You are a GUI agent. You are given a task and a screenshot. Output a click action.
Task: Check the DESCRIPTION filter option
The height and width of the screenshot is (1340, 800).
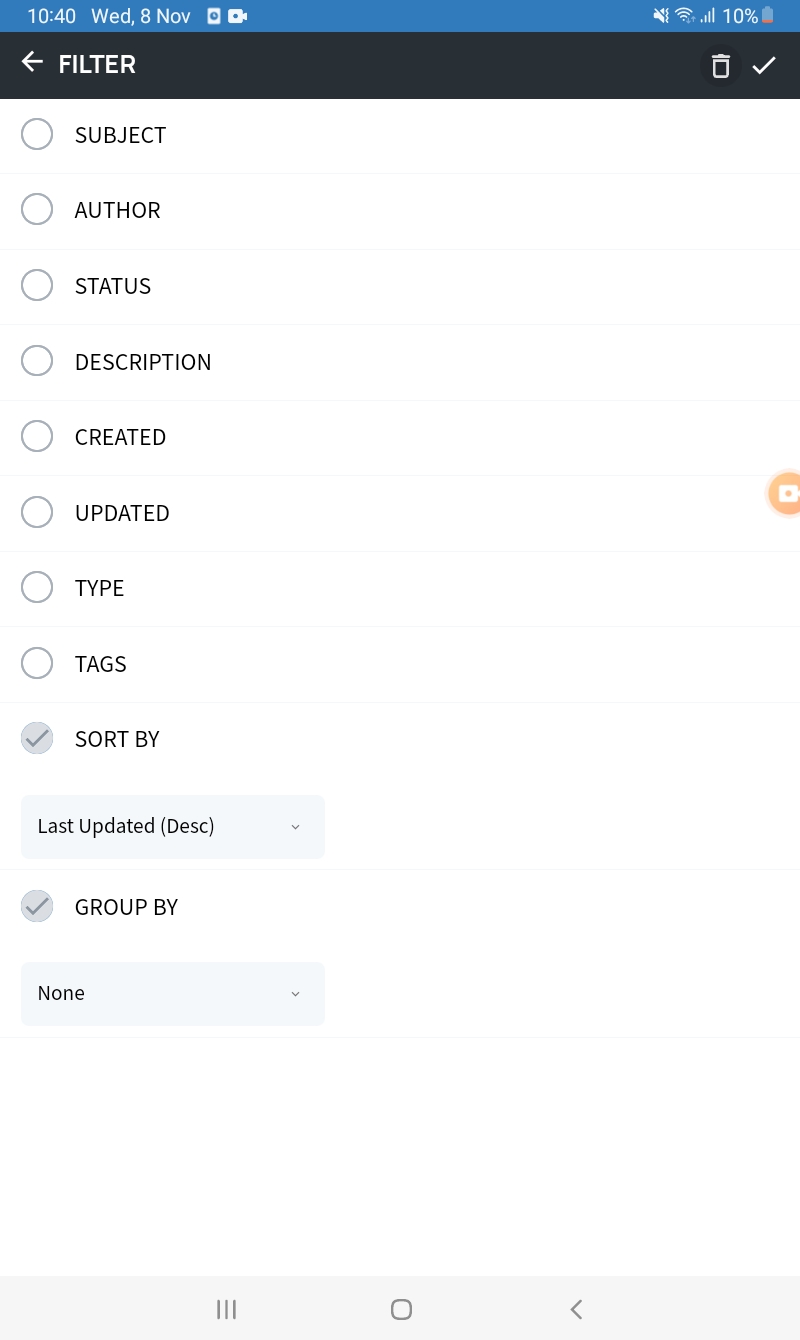pos(37,361)
